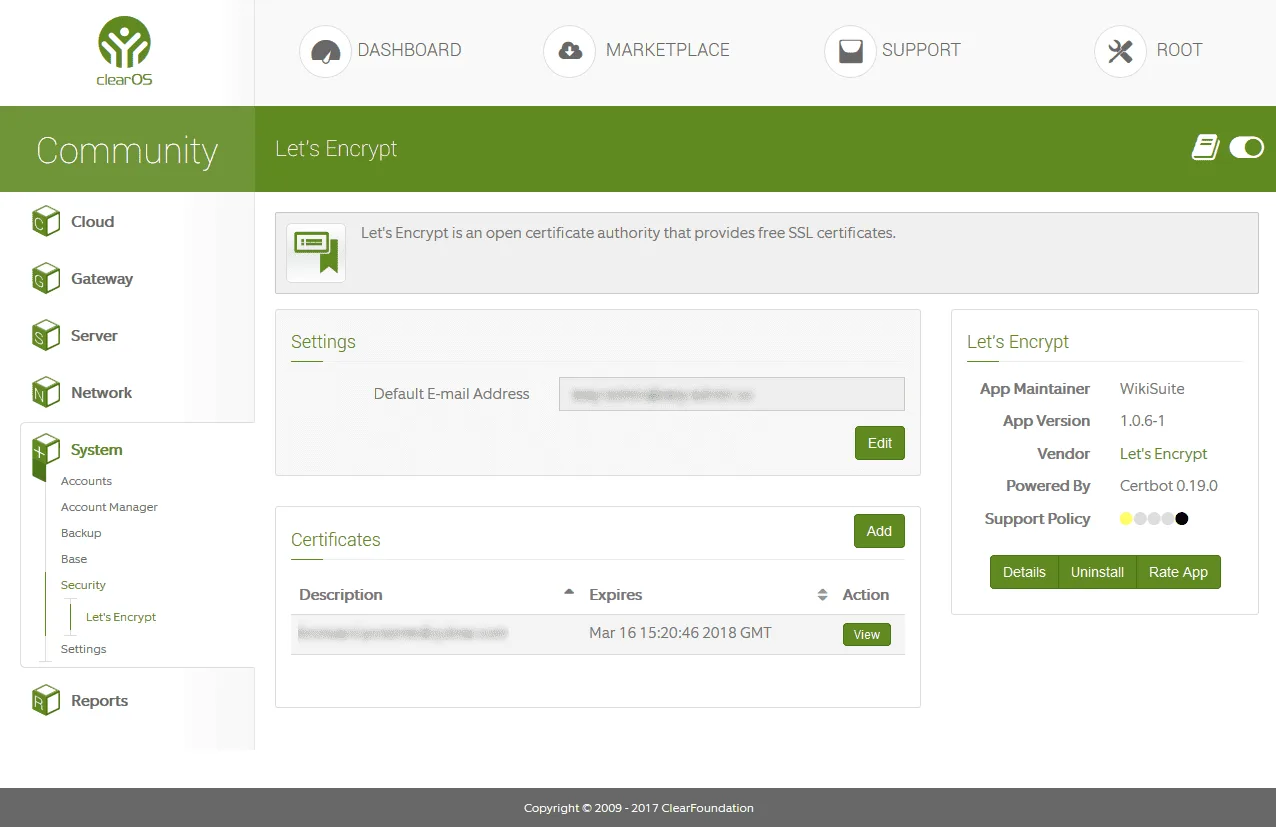Viewport: 1276px width, 827px height.
Task: Click the blurred certificate description
Action: 403,633
